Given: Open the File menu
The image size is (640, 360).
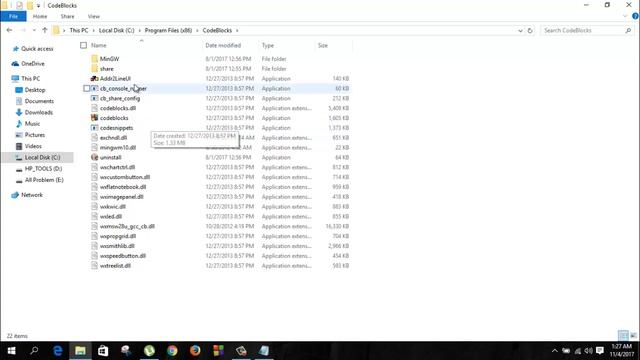Looking at the screenshot, I should pos(13,16).
